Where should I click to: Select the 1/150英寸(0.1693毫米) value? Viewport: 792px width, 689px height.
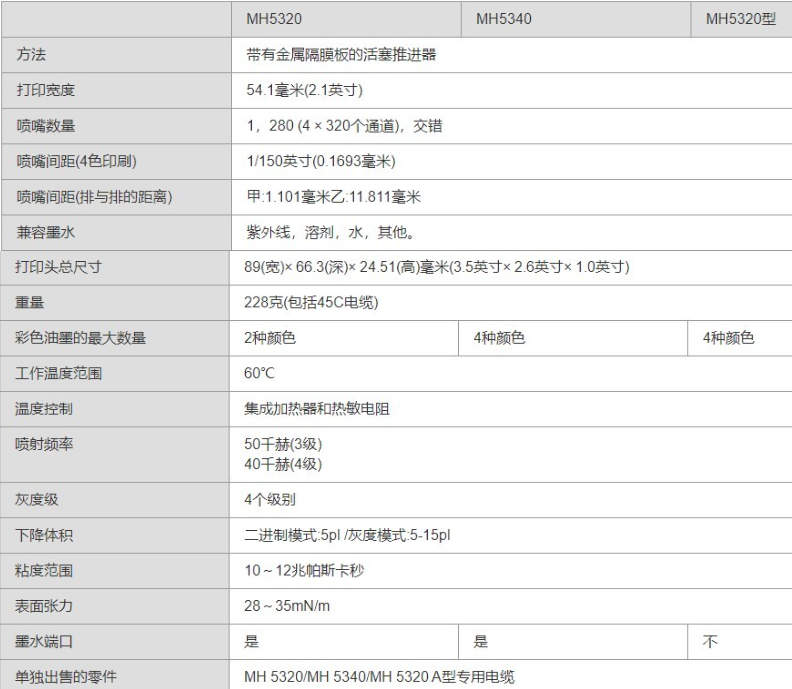[321, 161]
